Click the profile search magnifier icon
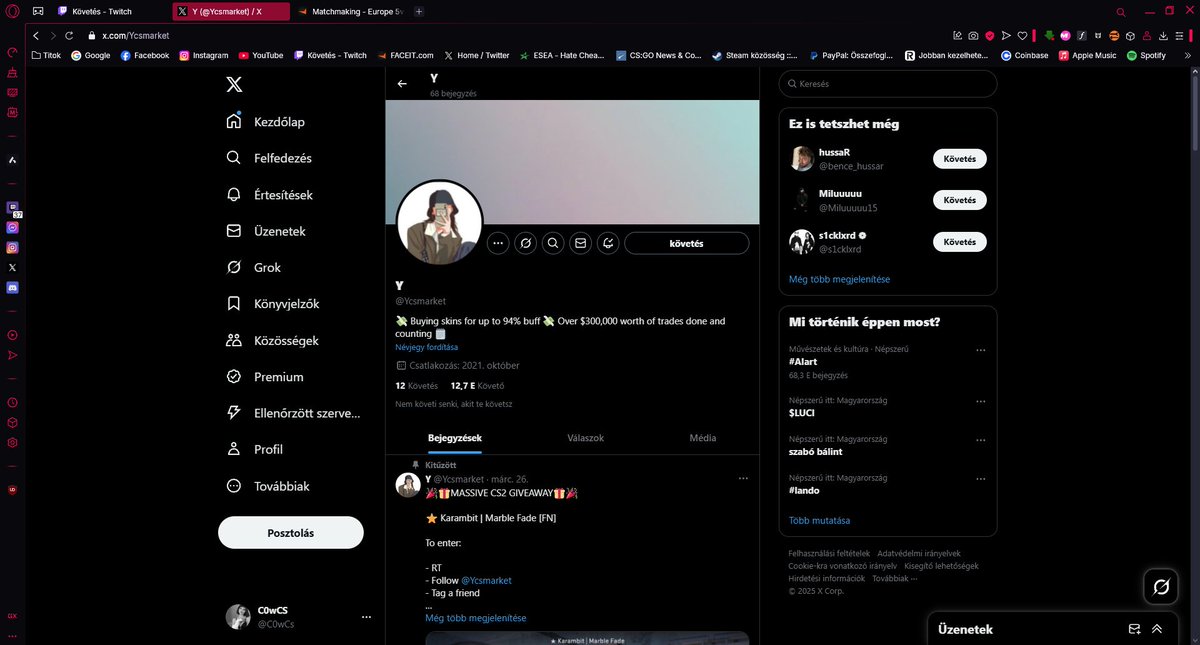This screenshot has width=1200, height=645. click(553, 243)
